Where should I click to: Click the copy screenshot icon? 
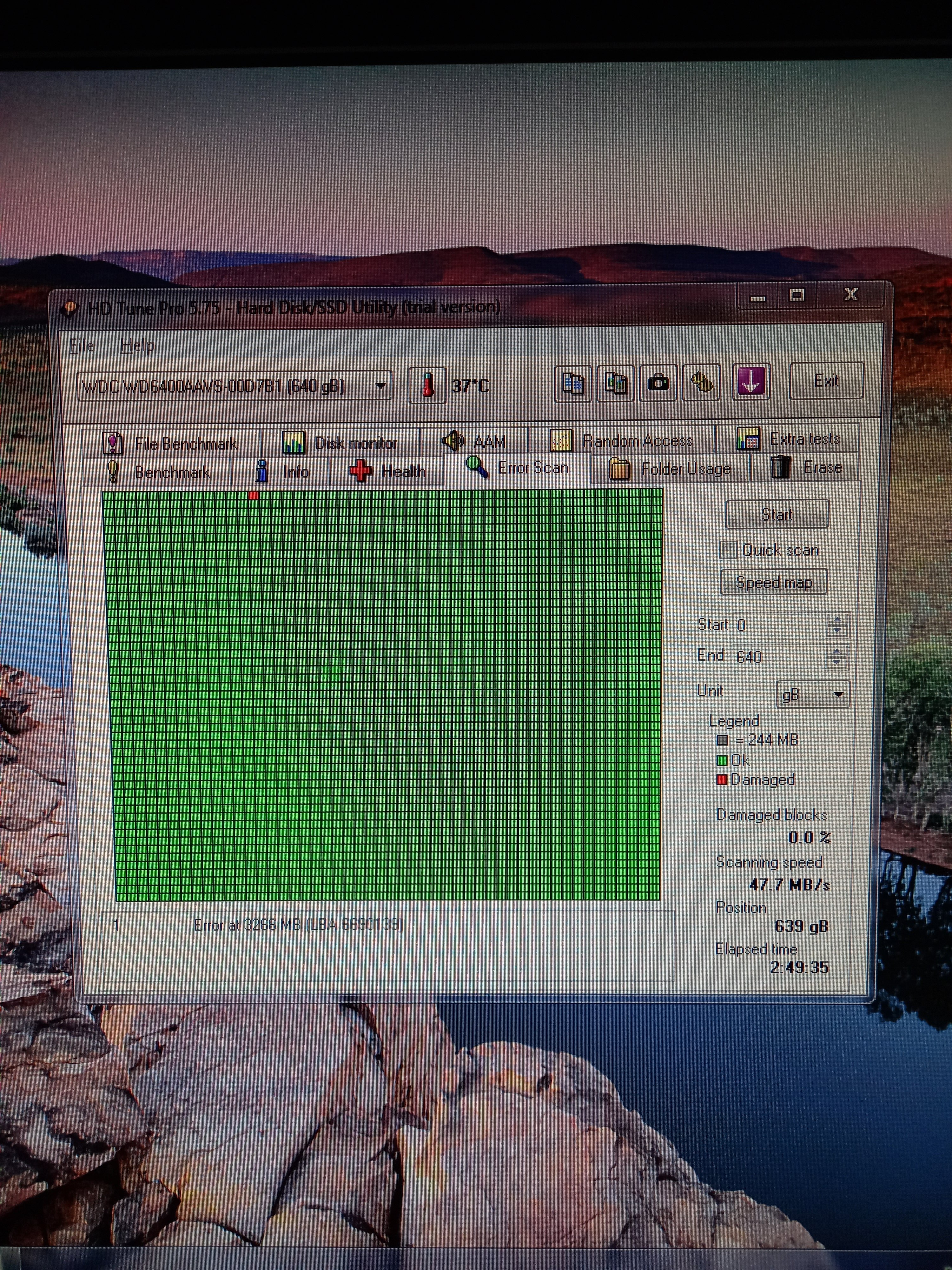click(x=615, y=383)
